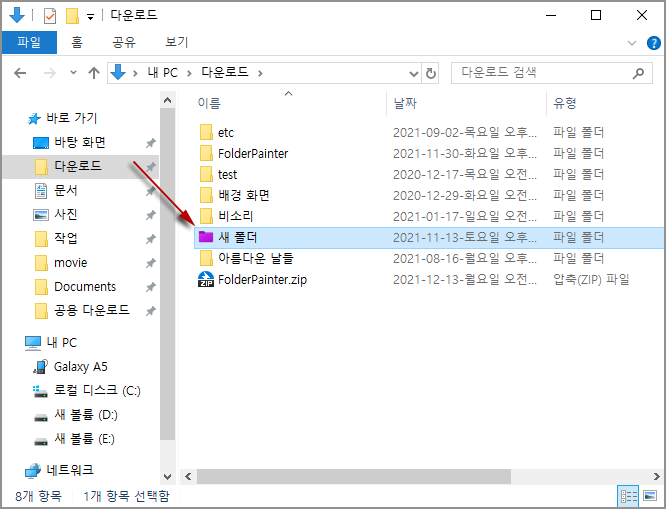666x509 pixels.
Task: Select the etc folder icon
Action: point(206,132)
